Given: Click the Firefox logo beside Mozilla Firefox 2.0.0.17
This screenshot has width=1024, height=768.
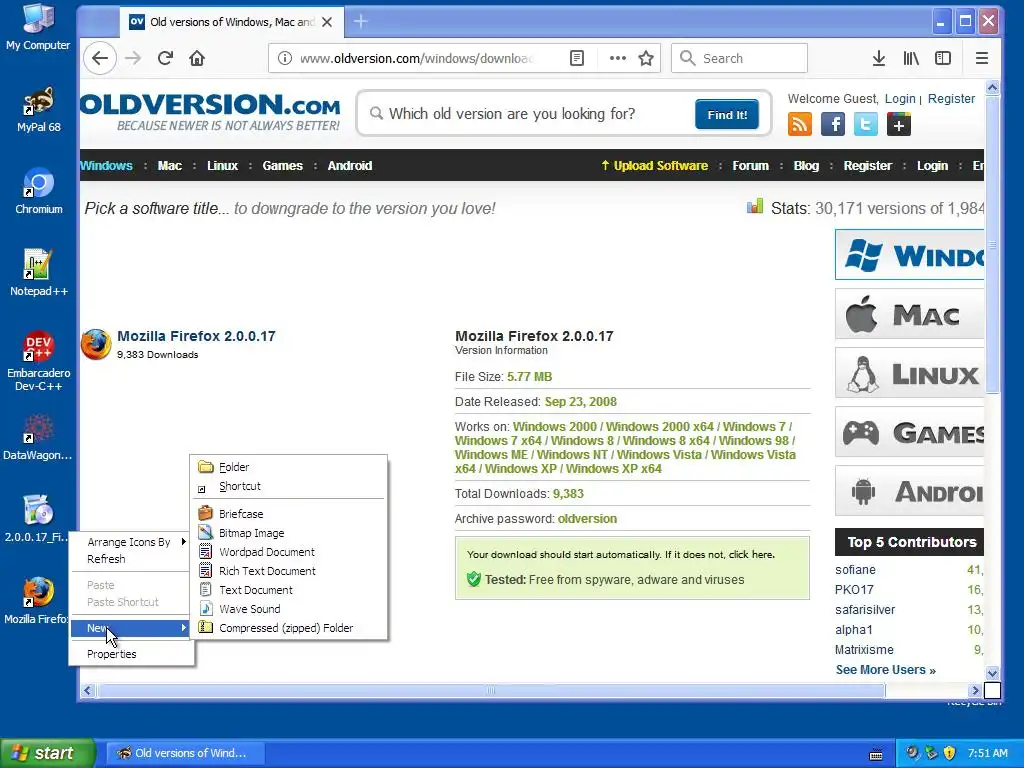Looking at the screenshot, I should (x=96, y=344).
